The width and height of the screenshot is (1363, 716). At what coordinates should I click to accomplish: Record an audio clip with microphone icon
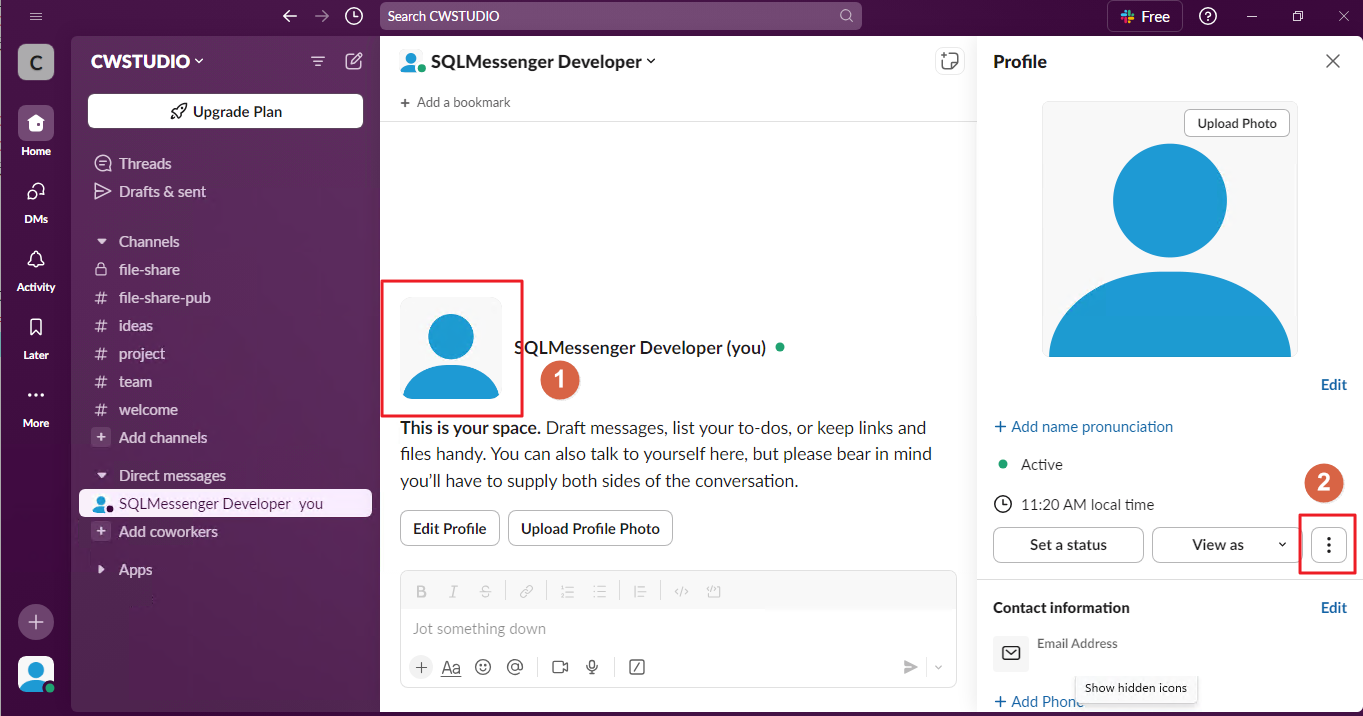[x=592, y=667]
